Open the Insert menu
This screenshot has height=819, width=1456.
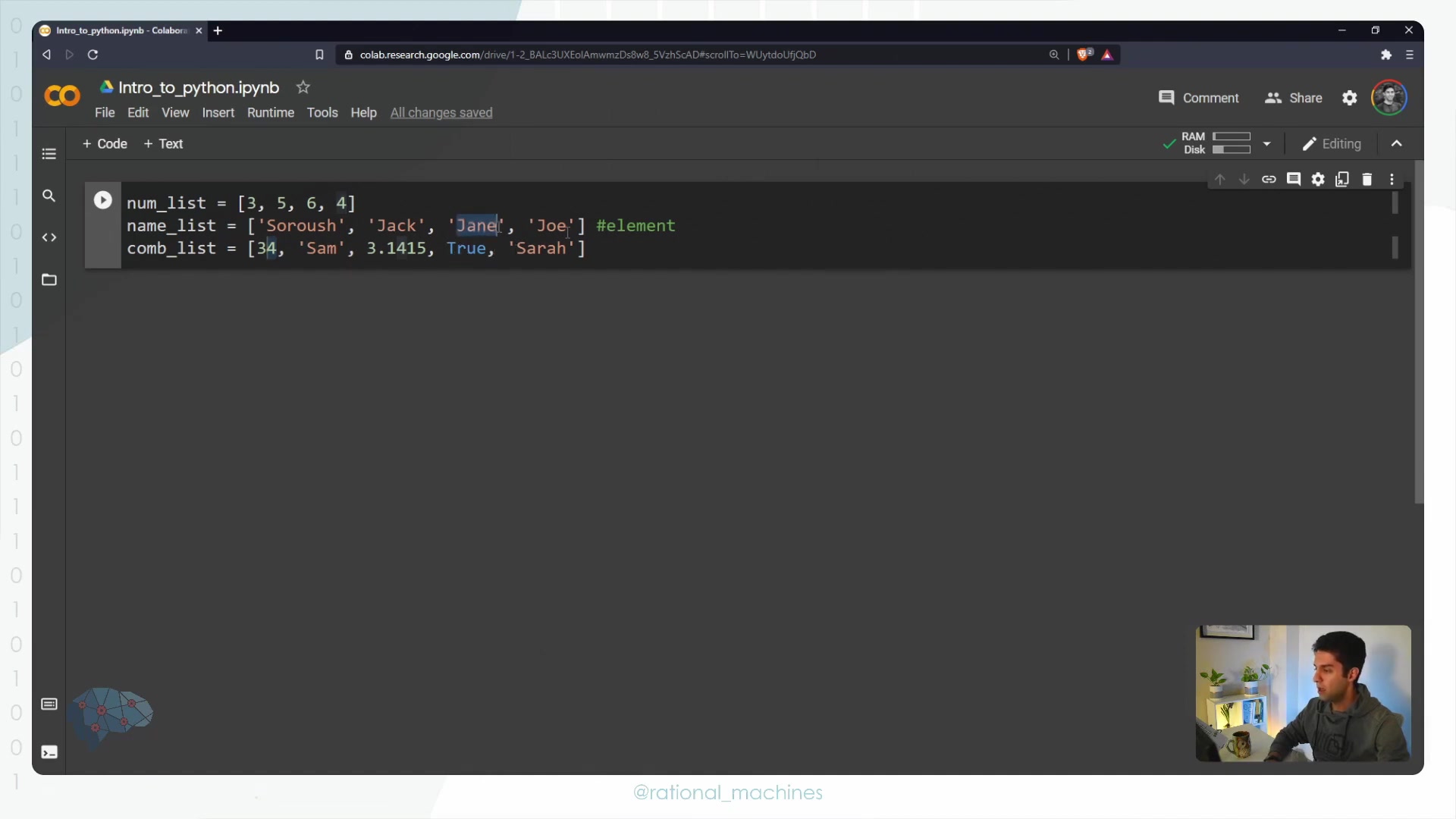(218, 113)
